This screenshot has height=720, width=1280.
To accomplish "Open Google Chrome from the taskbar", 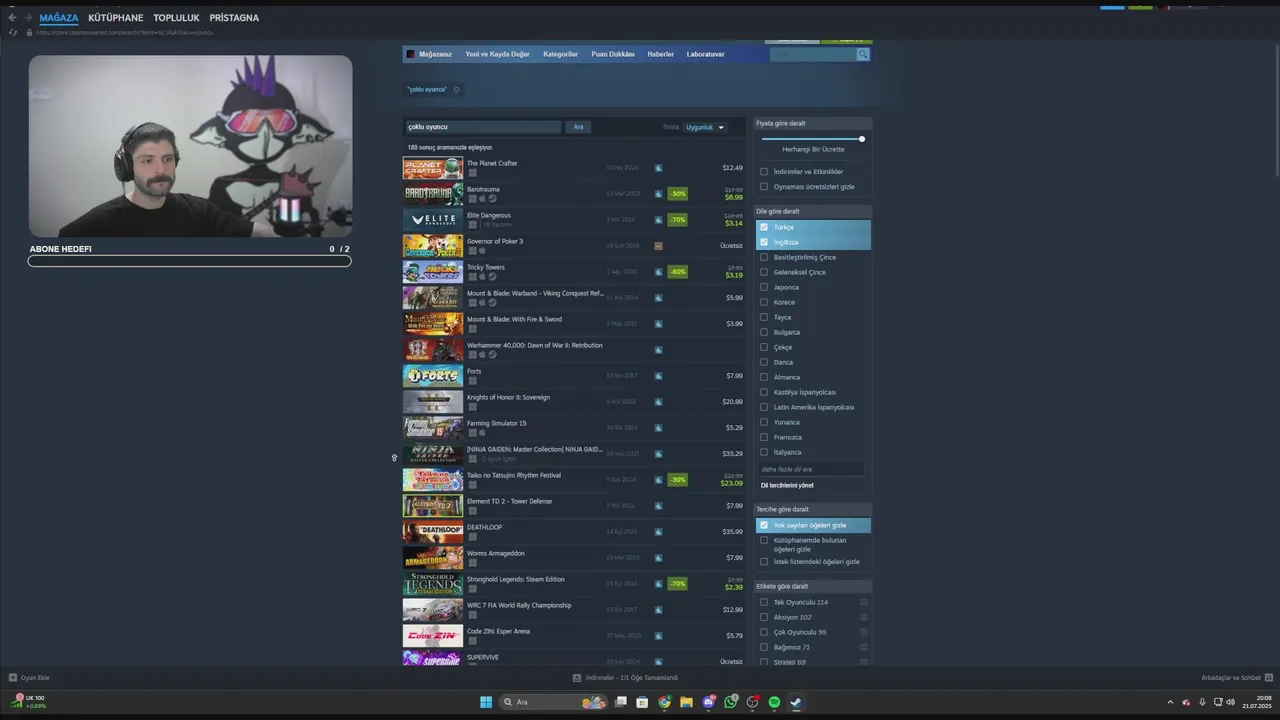I will point(664,702).
